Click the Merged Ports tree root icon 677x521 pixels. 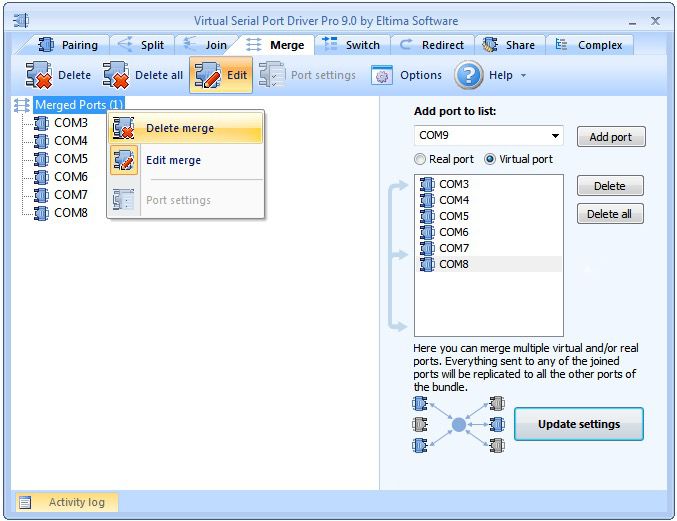coord(22,105)
